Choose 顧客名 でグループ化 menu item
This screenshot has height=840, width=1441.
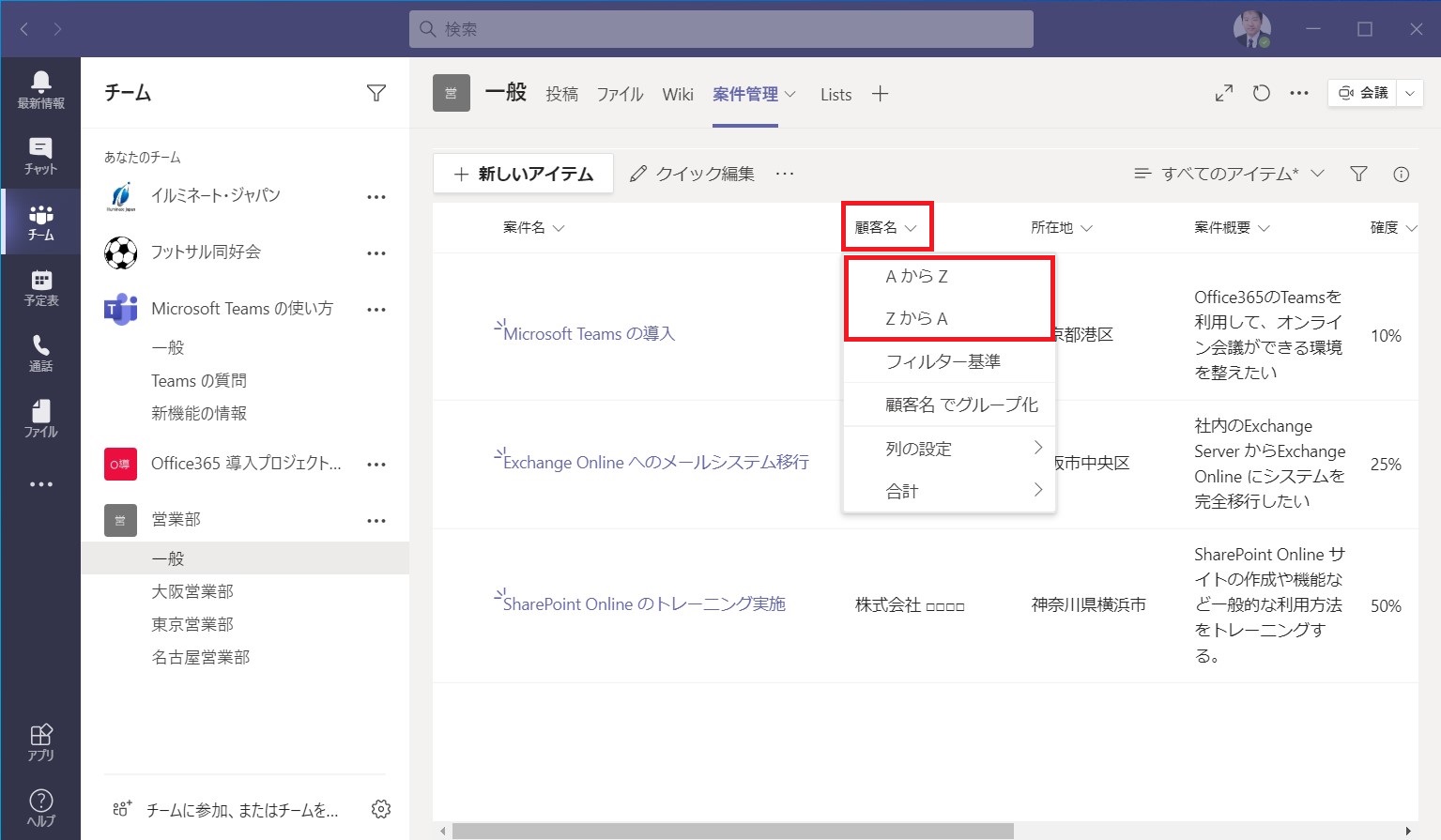950,405
